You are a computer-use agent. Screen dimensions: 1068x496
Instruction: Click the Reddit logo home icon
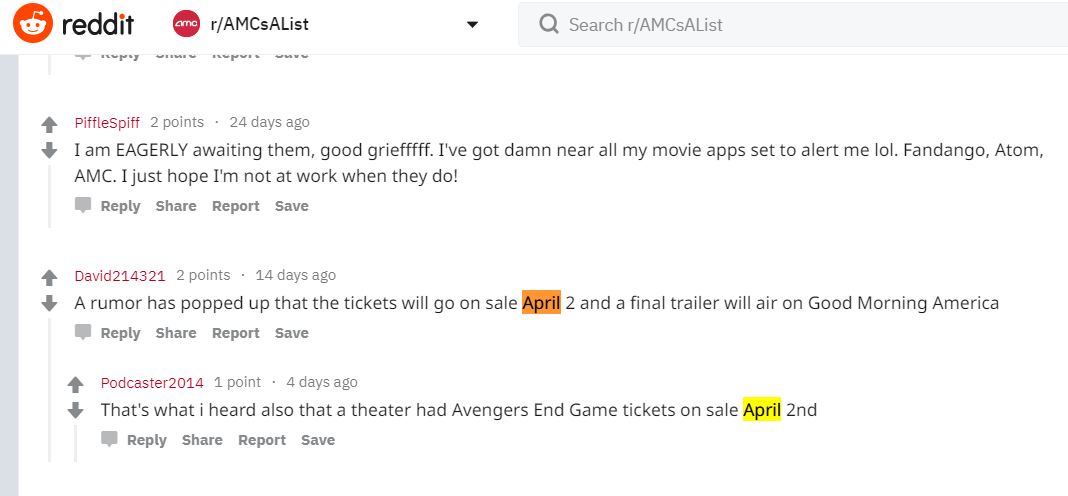32,24
